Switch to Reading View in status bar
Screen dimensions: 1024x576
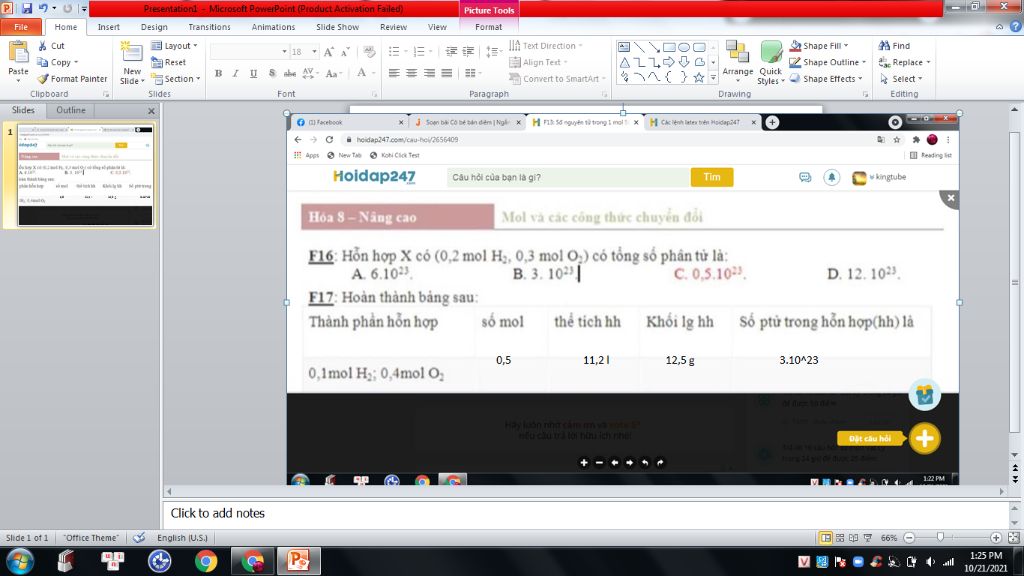tap(854, 537)
